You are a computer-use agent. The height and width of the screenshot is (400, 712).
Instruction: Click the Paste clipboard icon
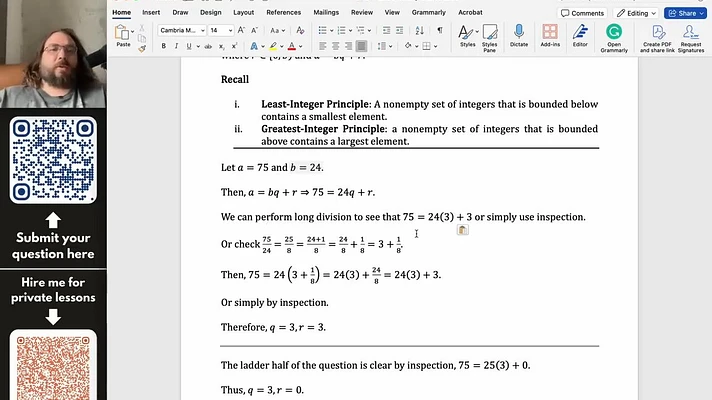point(122,32)
